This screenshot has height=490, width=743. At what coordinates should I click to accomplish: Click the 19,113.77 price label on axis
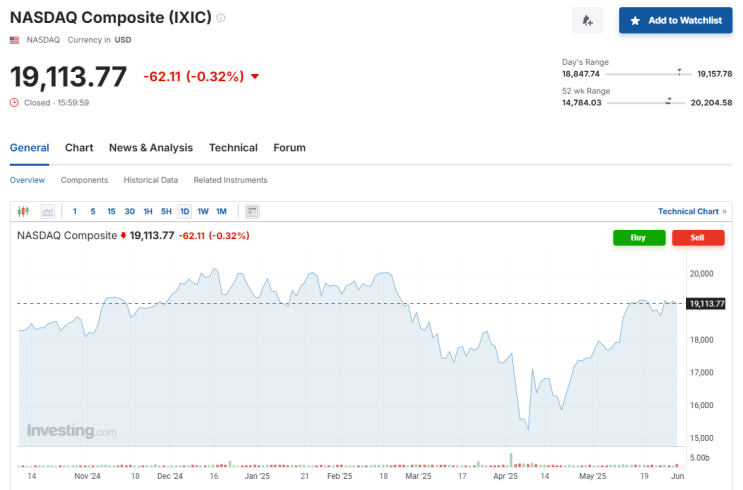pos(706,304)
